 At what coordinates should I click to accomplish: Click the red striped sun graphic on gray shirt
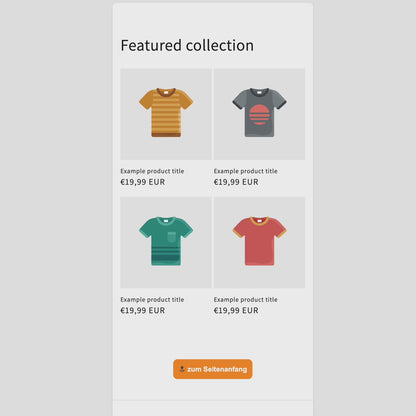point(259,115)
